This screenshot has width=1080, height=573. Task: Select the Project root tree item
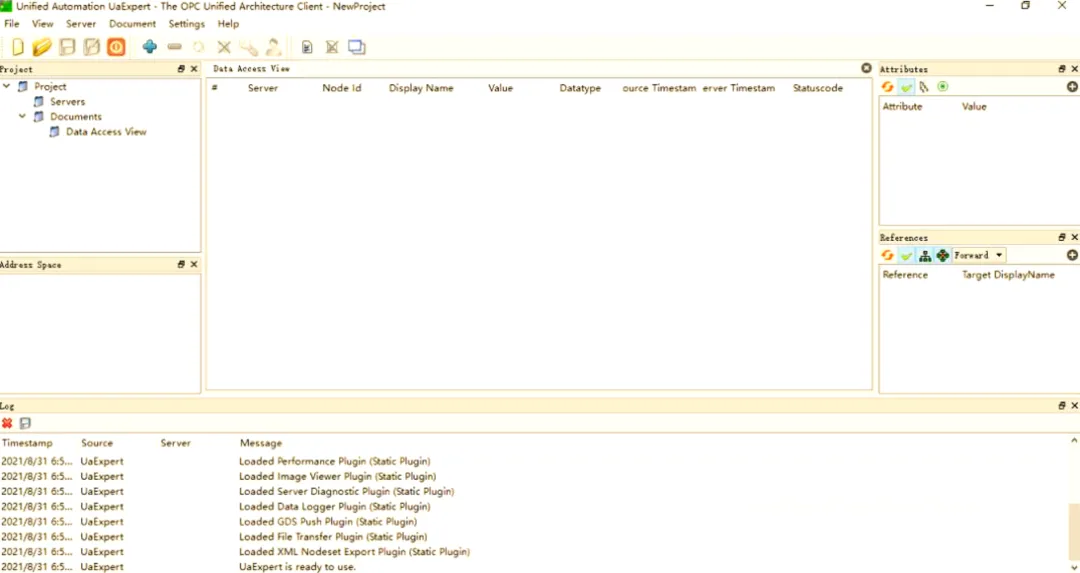click(x=50, y=86)
